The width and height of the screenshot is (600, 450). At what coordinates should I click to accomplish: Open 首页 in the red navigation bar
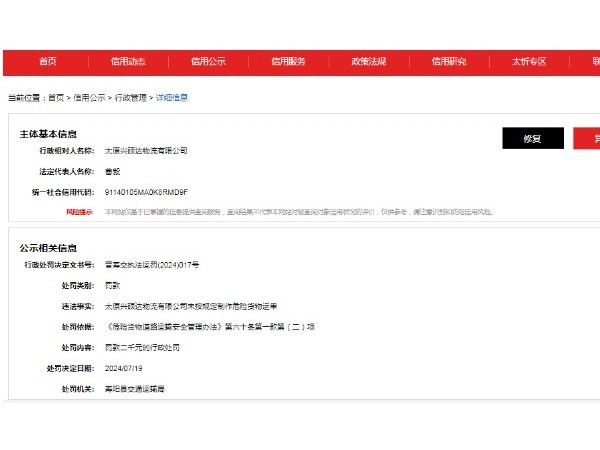47,62
